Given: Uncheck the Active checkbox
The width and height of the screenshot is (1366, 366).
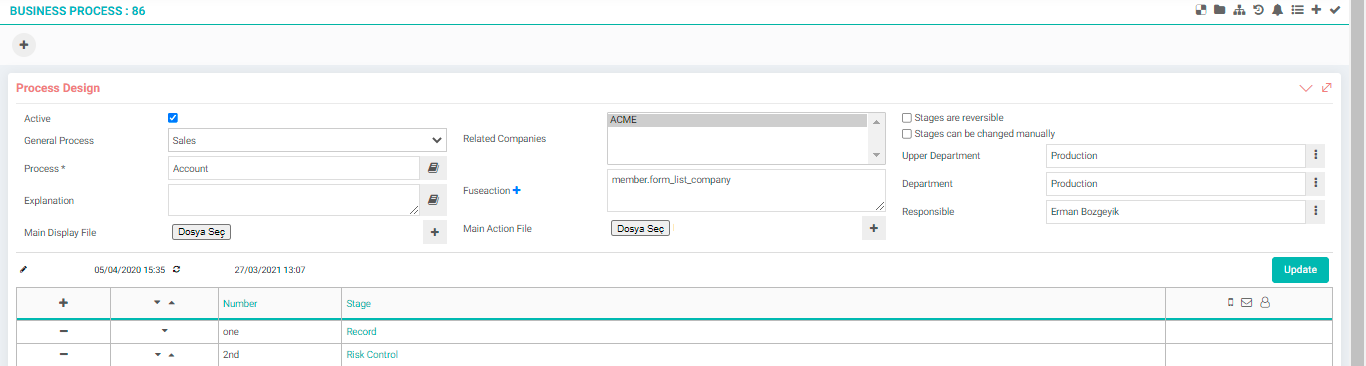Looking at the screenshot, I should 173,118.
